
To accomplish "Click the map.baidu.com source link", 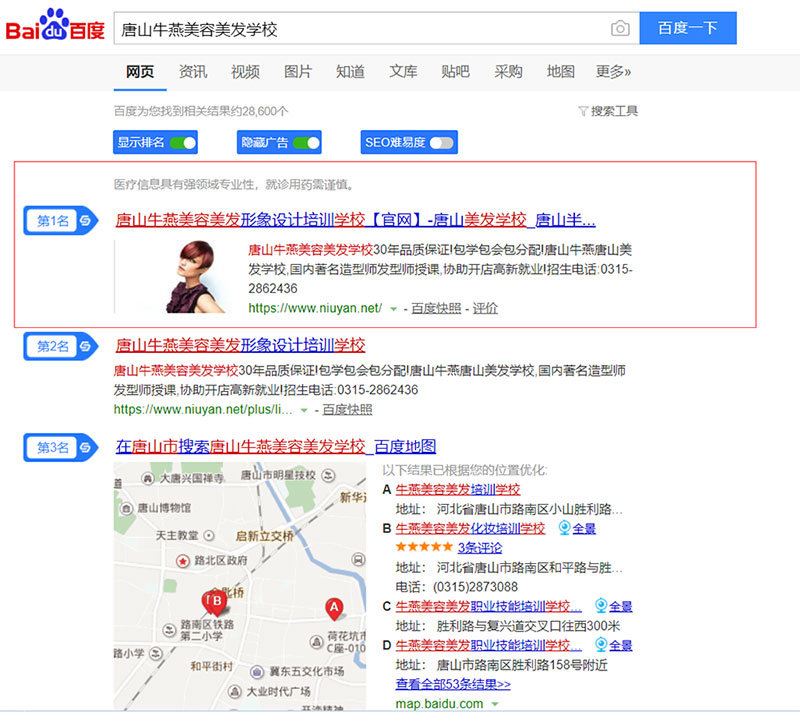I will click(439, 704).
